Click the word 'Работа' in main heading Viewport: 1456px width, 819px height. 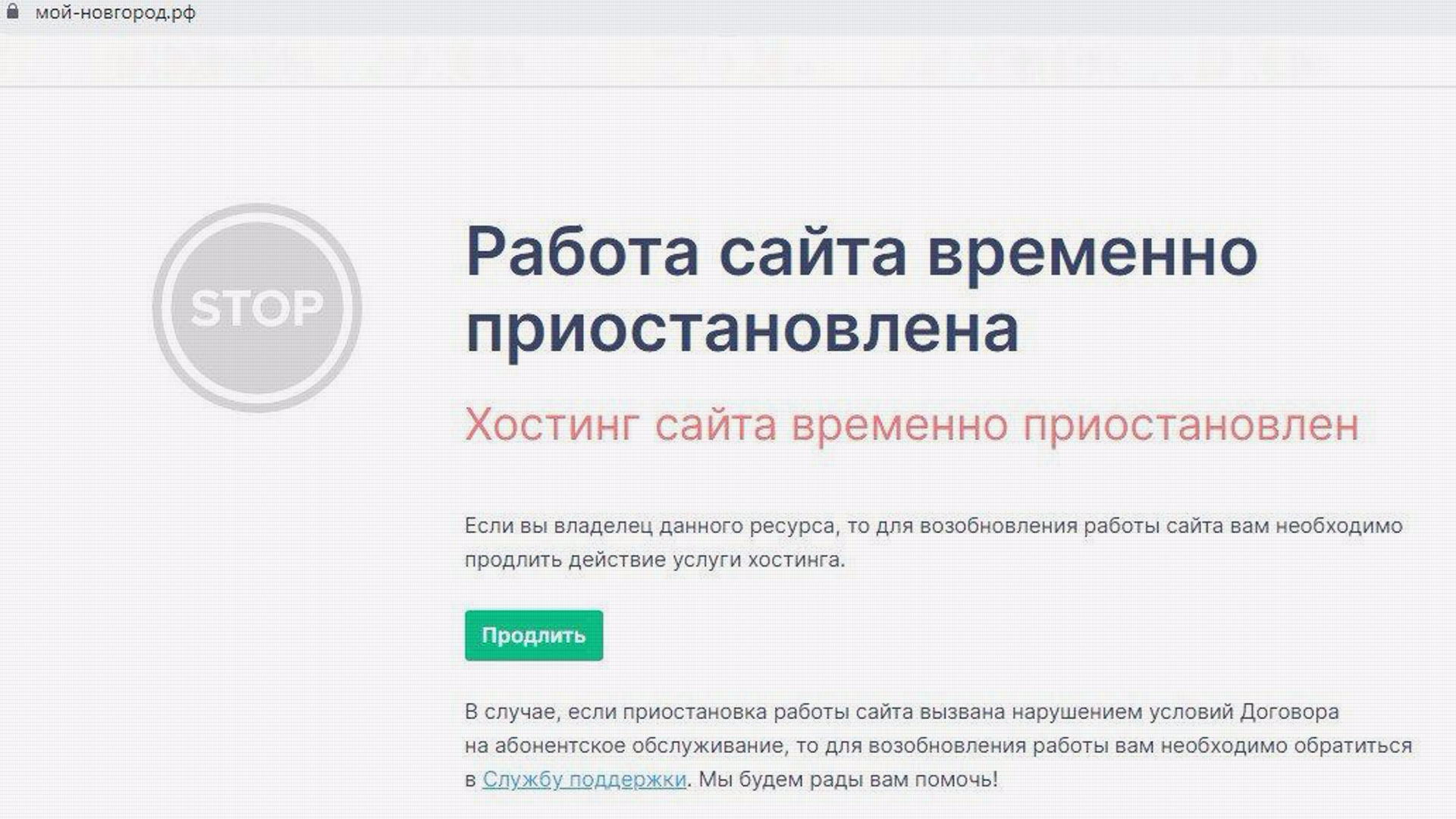[x=582, y=253]
